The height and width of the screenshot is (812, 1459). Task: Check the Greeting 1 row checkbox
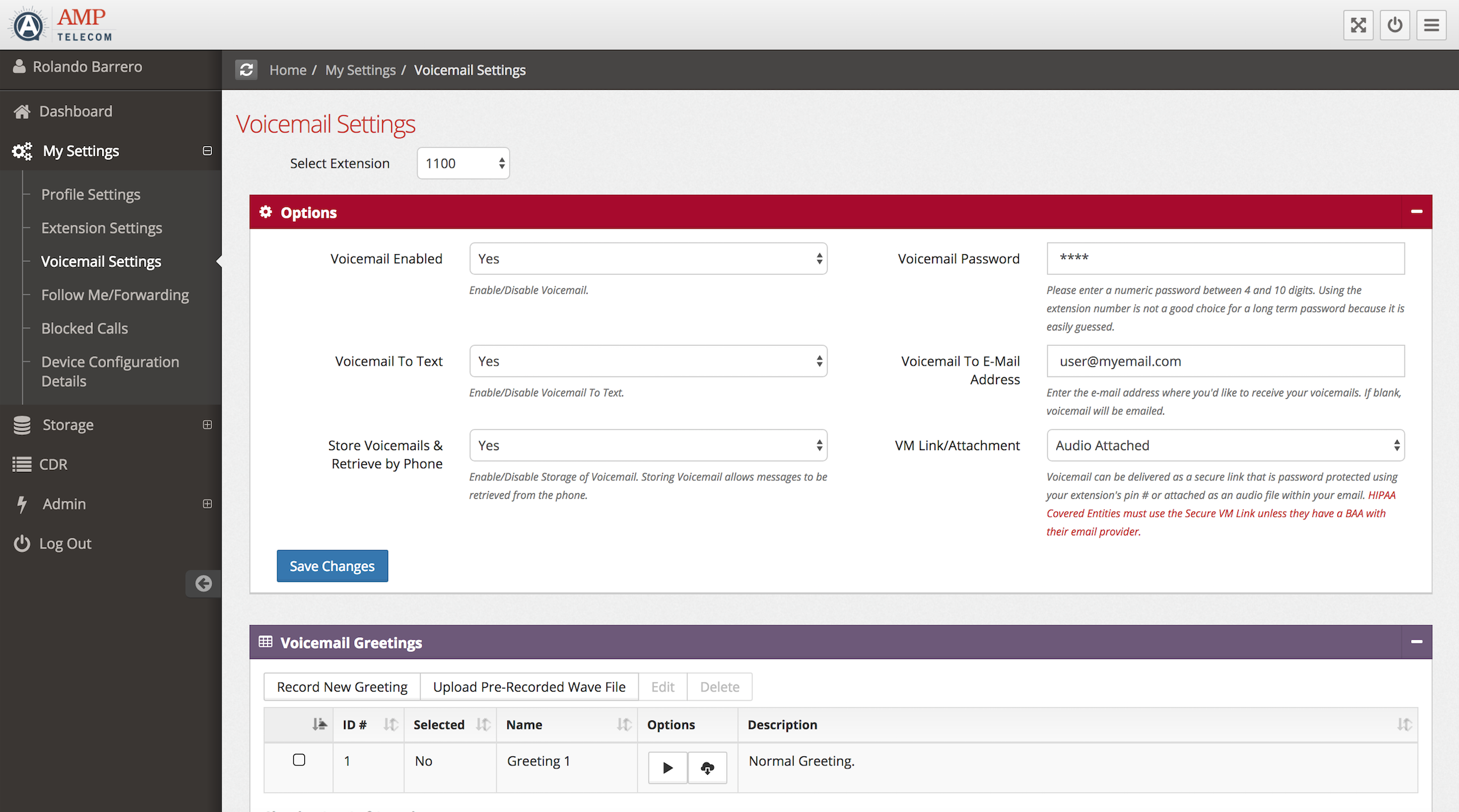coord(299,760)
